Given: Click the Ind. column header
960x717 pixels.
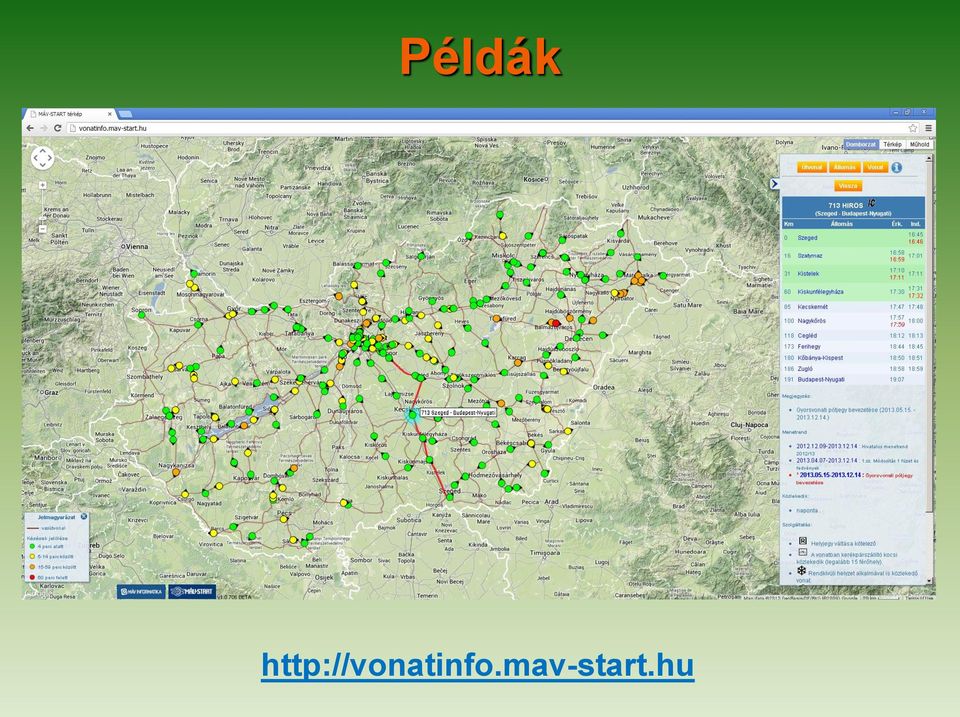Looking at the screenshot, I should pyautogui.click(x=915, y=224).
